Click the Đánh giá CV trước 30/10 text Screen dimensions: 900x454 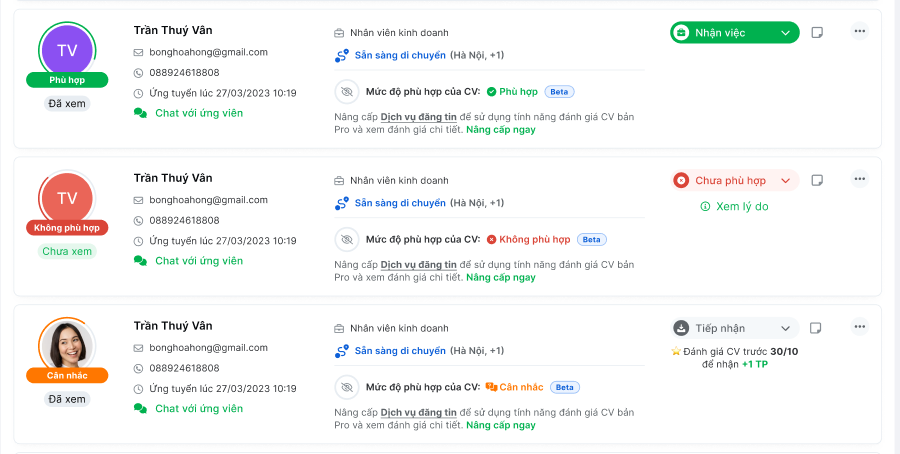click(740, 351)
